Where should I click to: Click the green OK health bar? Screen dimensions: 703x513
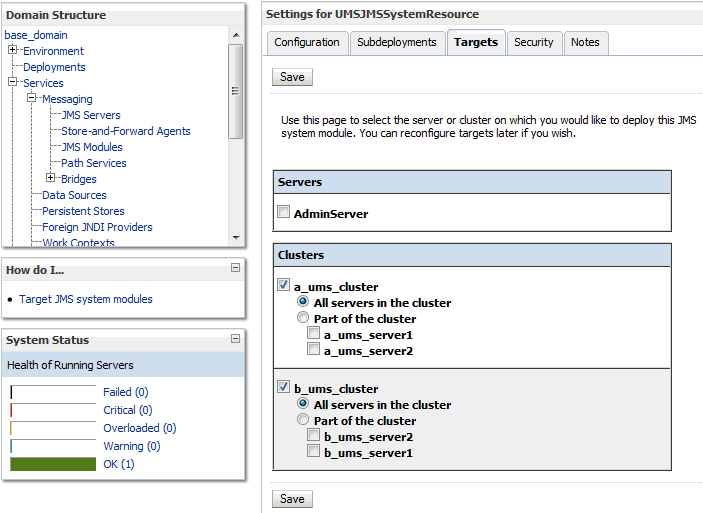[x=53, y=464]
